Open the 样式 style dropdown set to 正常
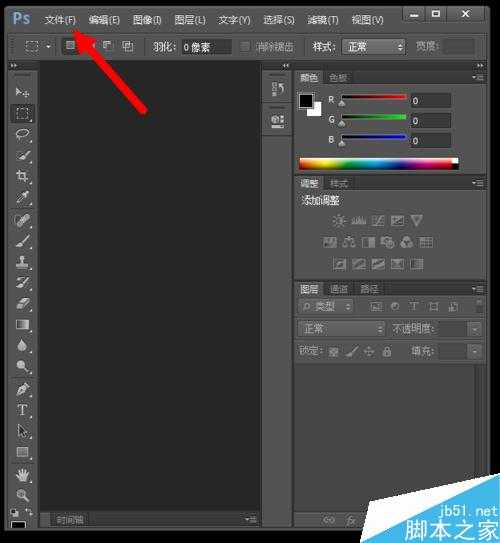The width and height of the screenshot is (500, 543). click(374, 46)
